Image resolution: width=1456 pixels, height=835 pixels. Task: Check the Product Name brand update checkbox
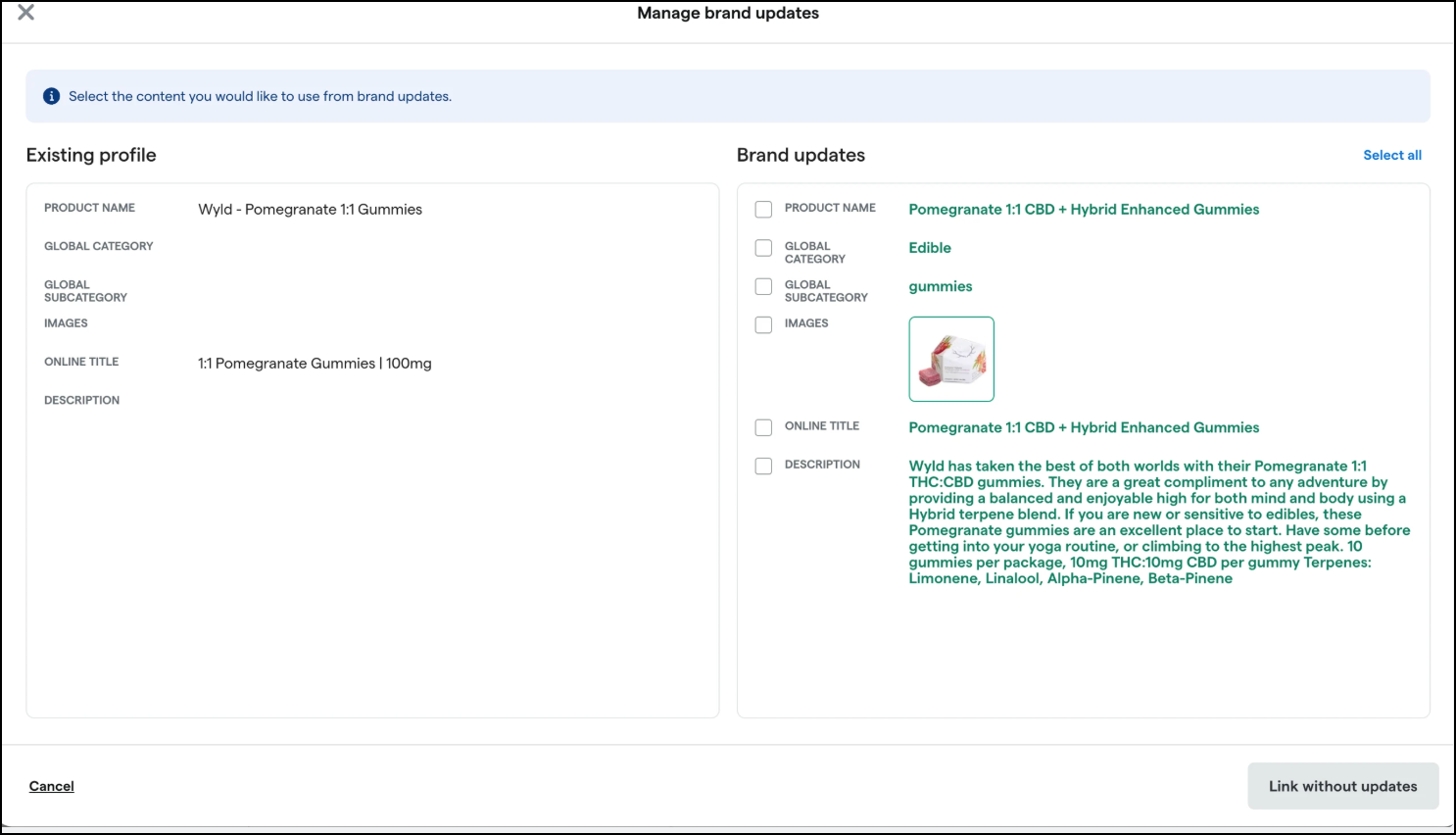pos(763,210)
